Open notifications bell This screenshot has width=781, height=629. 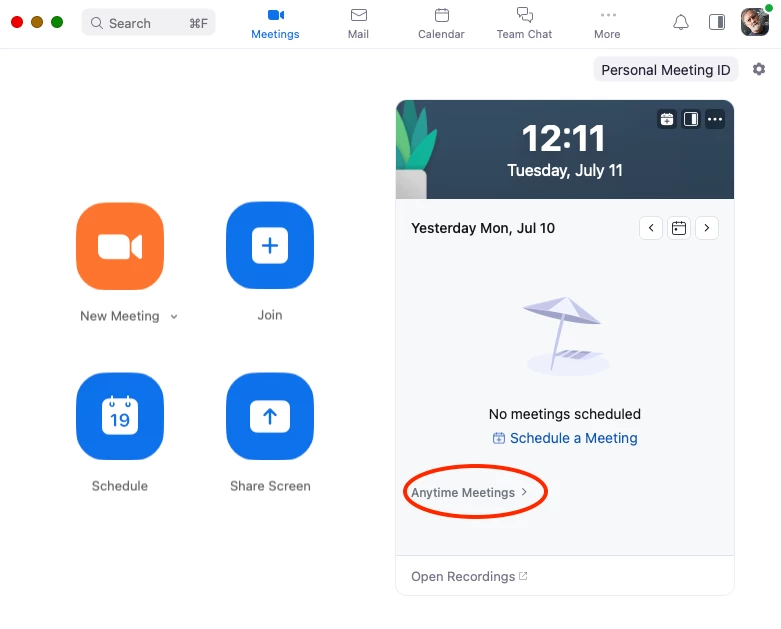coord(681,22)
